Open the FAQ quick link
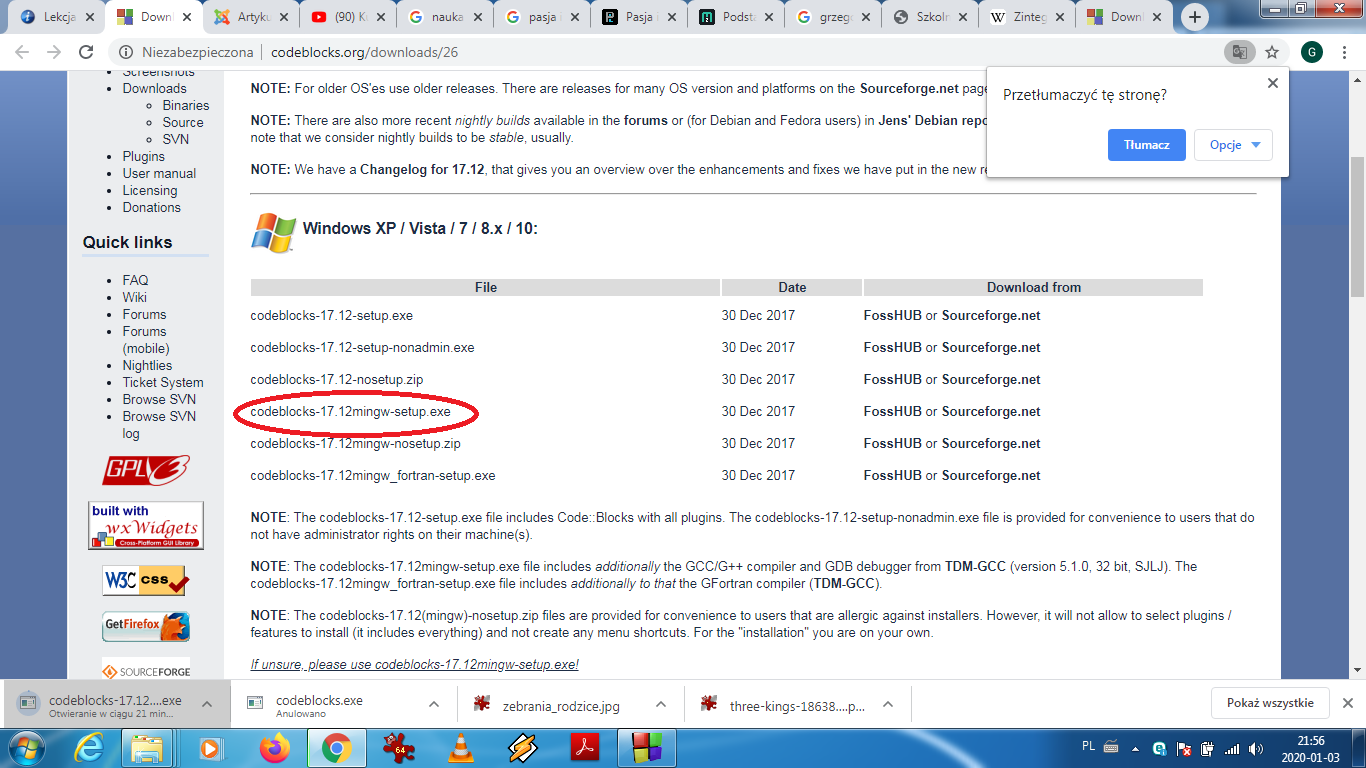Screen dimensions: 1366x768 coord(135,280)
